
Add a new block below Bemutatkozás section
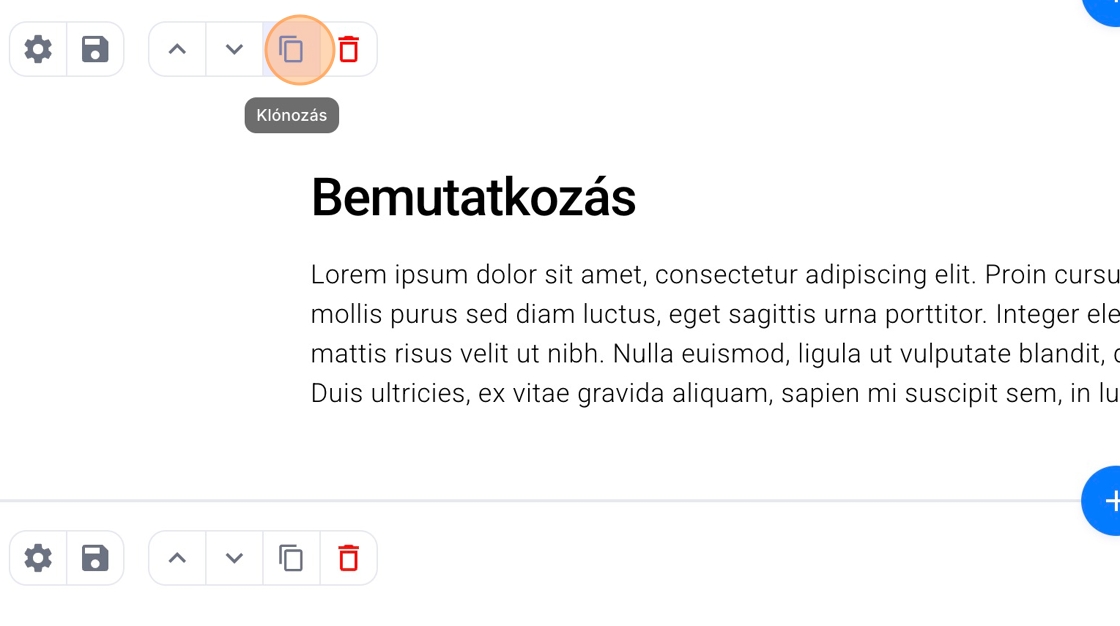coord(1104,501)
